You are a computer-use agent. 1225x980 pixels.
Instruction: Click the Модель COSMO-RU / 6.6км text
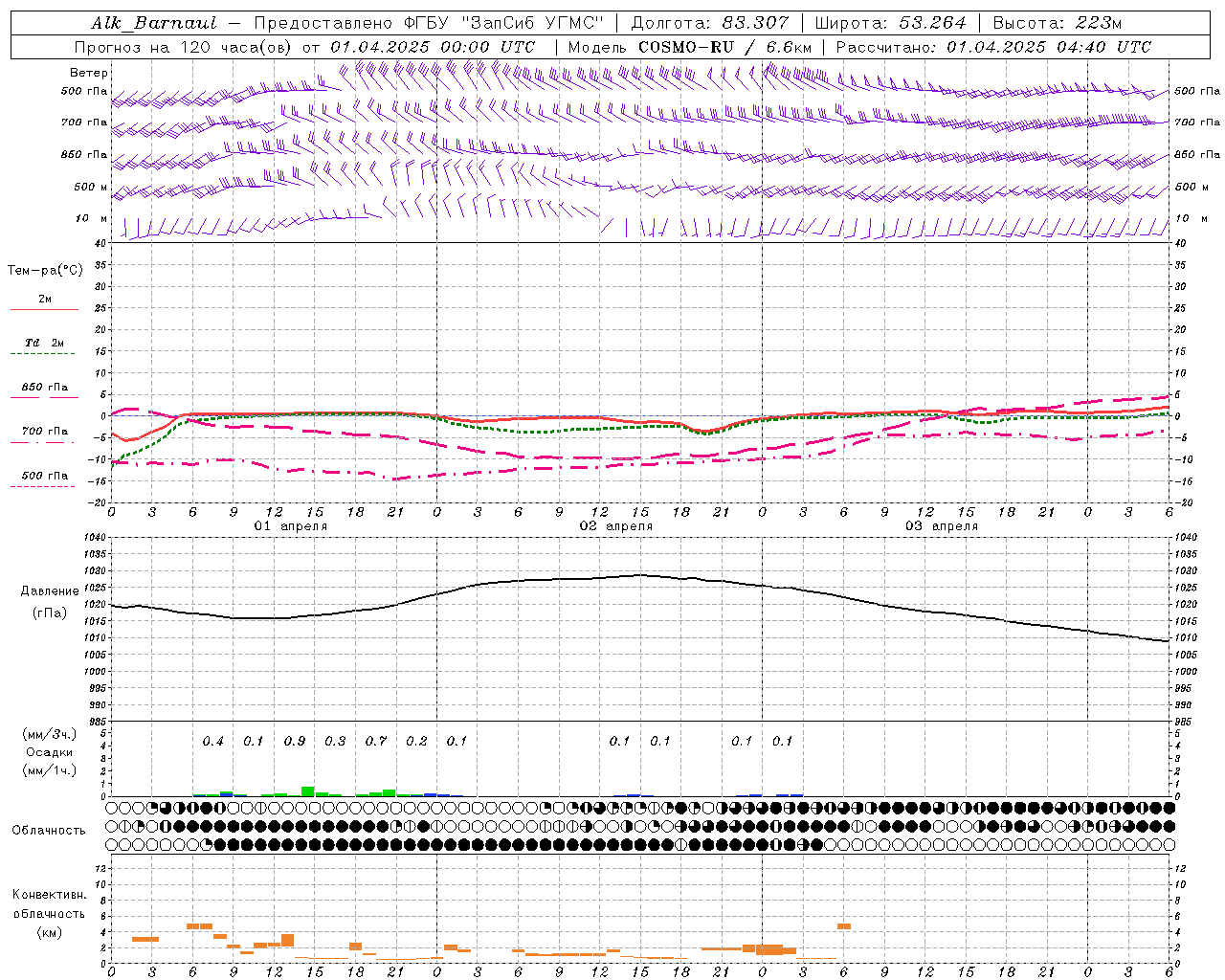[x=690, y=47]
